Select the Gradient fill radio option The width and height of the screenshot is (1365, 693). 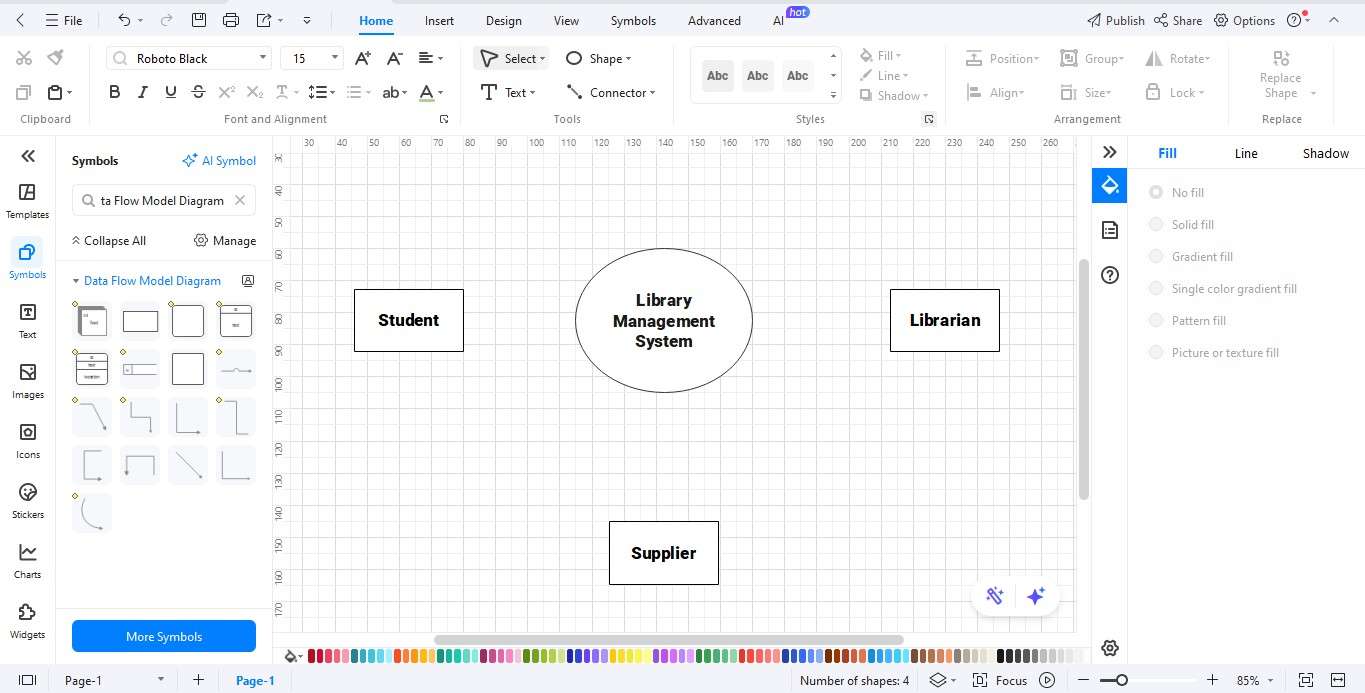[1156, 256]
